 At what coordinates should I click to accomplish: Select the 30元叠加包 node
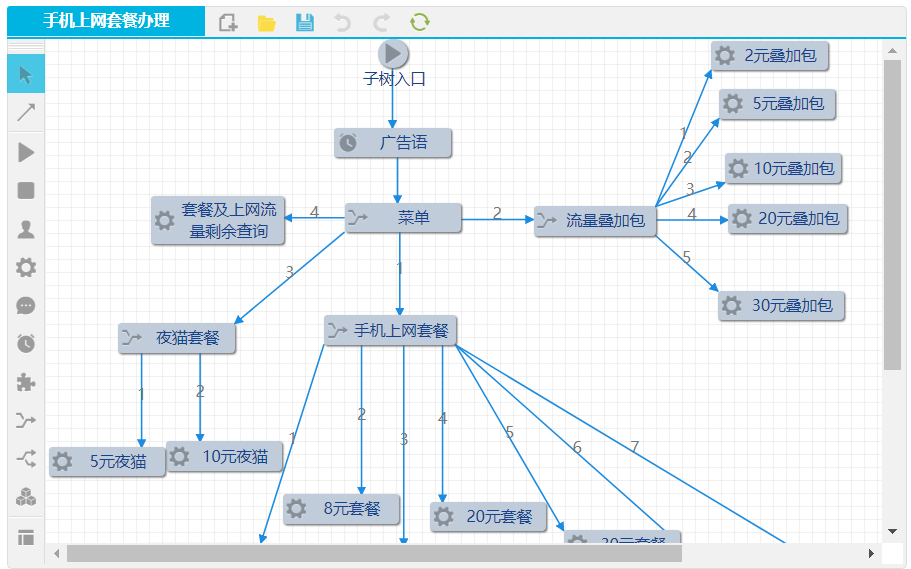[781, 306]
